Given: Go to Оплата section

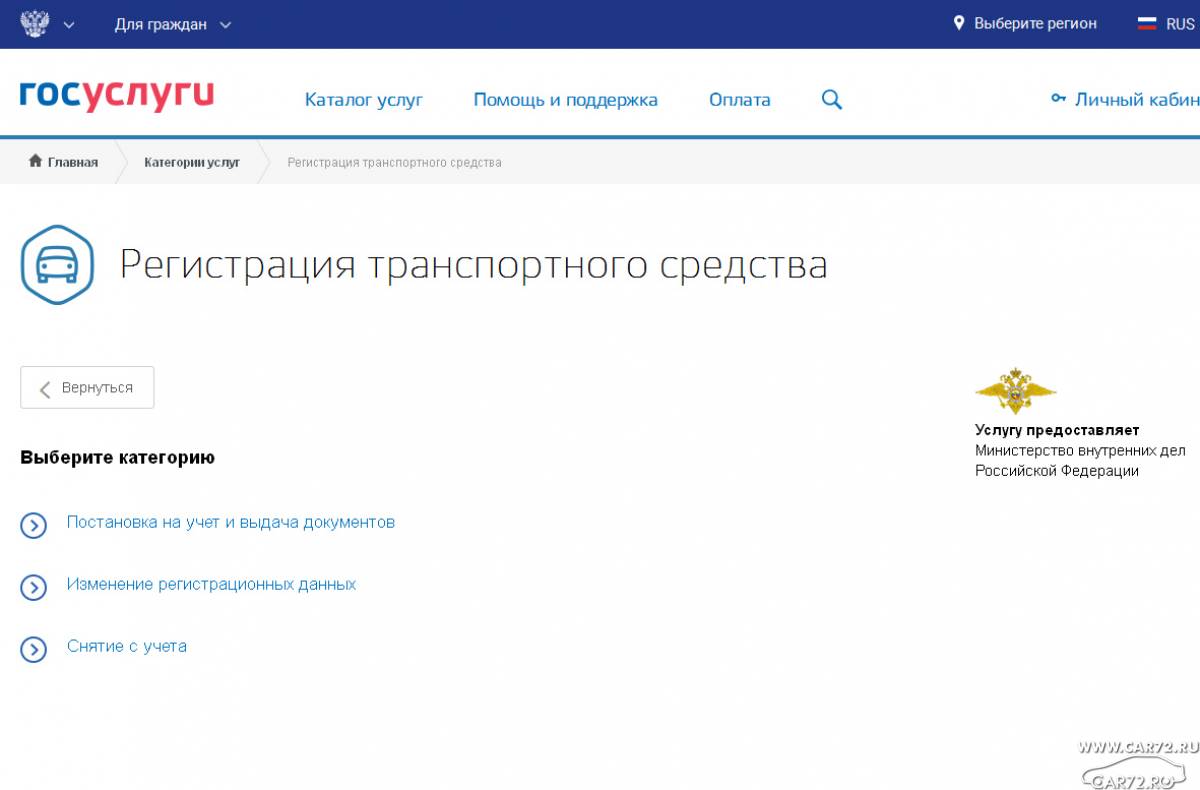Looking at the screenshot, I should coord(739,100).
